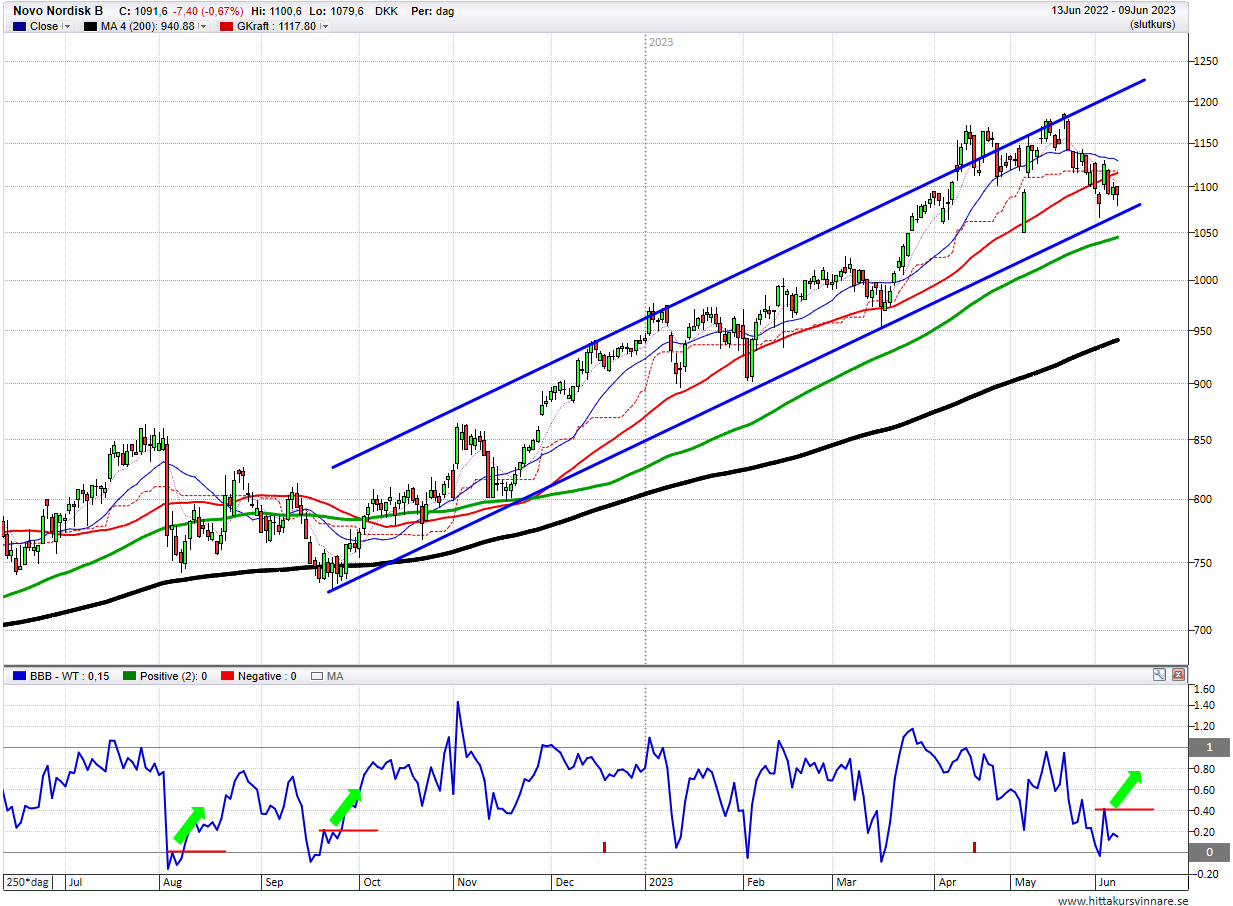Click the highlighted 0 level on indicator axis
1233x906 pixels.
(x=1208, y=853)
